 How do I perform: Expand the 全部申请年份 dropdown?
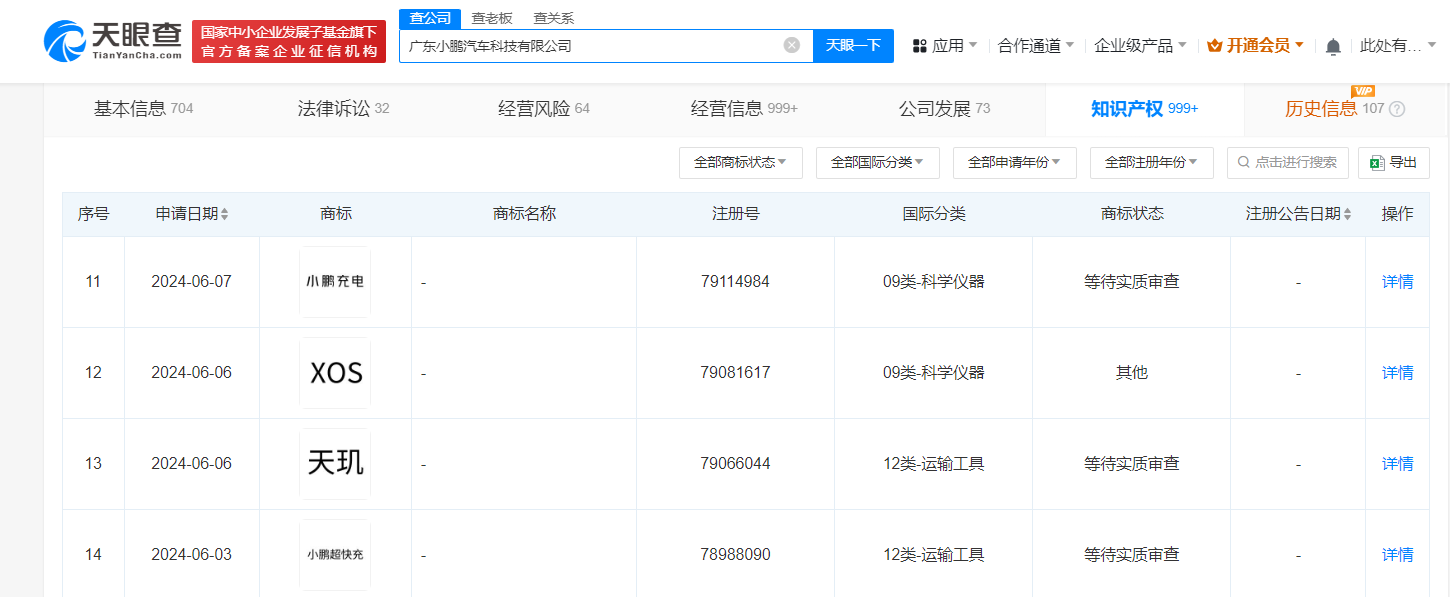1014,162
